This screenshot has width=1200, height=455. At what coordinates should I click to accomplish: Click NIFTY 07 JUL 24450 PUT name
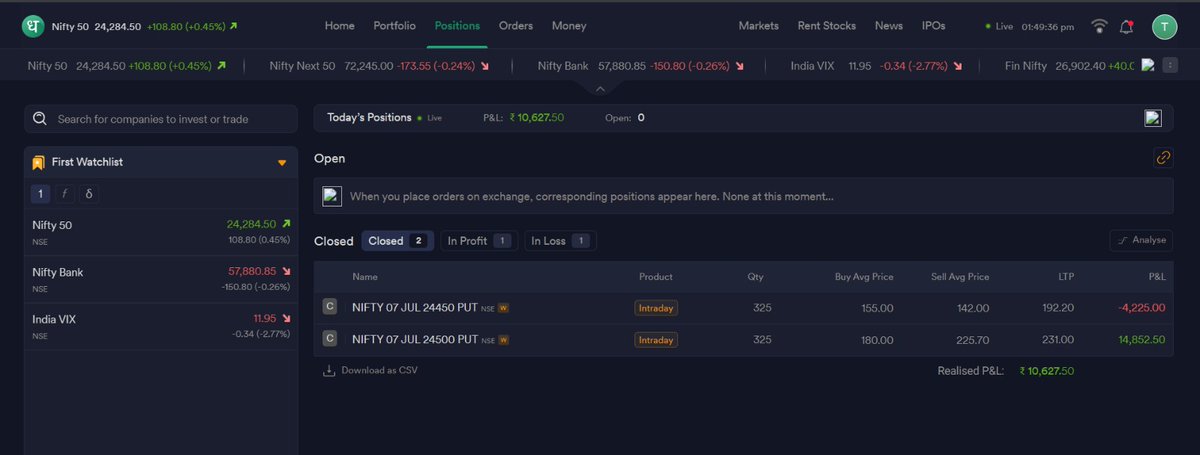pyautogui.click(x=415, y=309)
